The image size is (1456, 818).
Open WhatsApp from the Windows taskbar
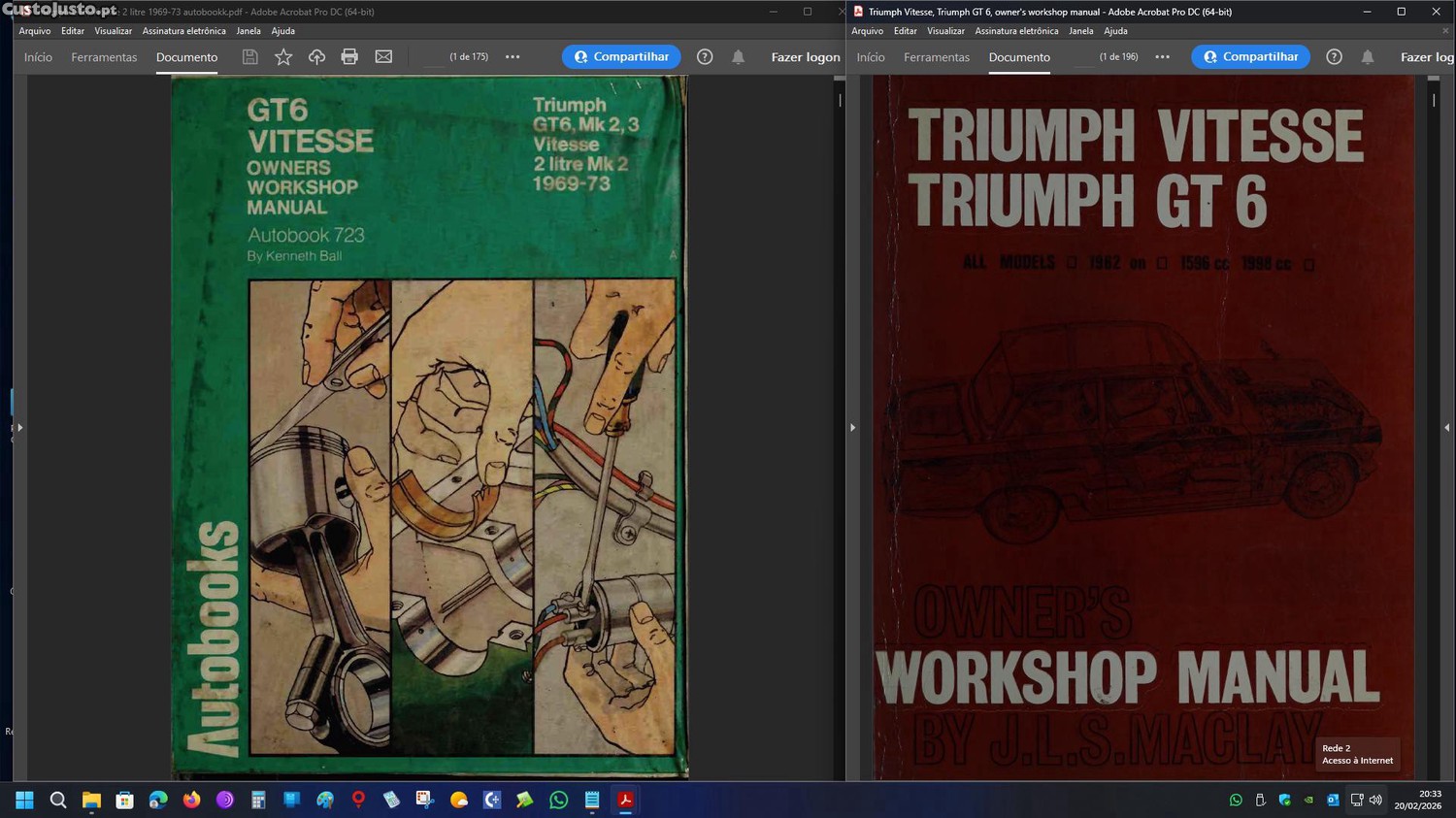(558, 801)
